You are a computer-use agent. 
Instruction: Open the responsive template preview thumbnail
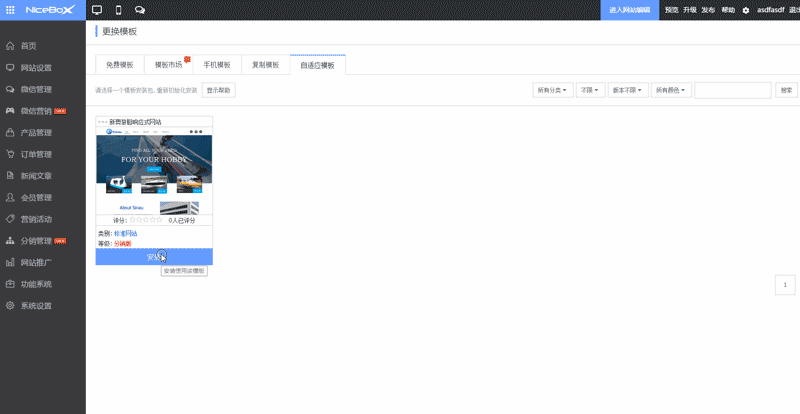[154, 171]
